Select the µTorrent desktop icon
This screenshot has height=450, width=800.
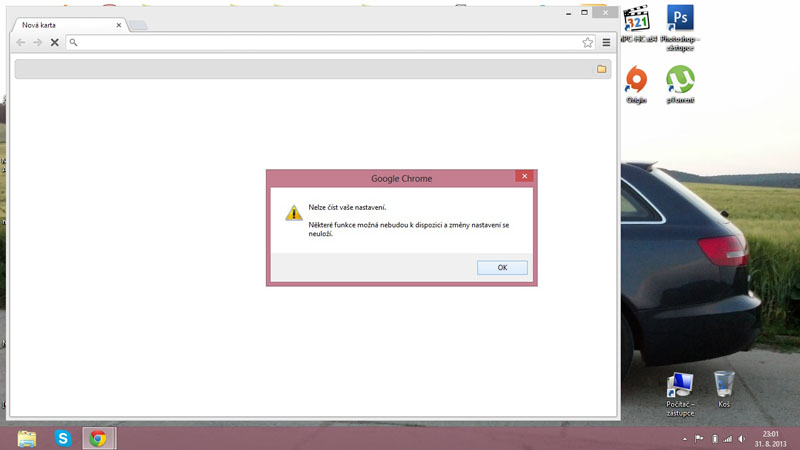click(680, 85)
